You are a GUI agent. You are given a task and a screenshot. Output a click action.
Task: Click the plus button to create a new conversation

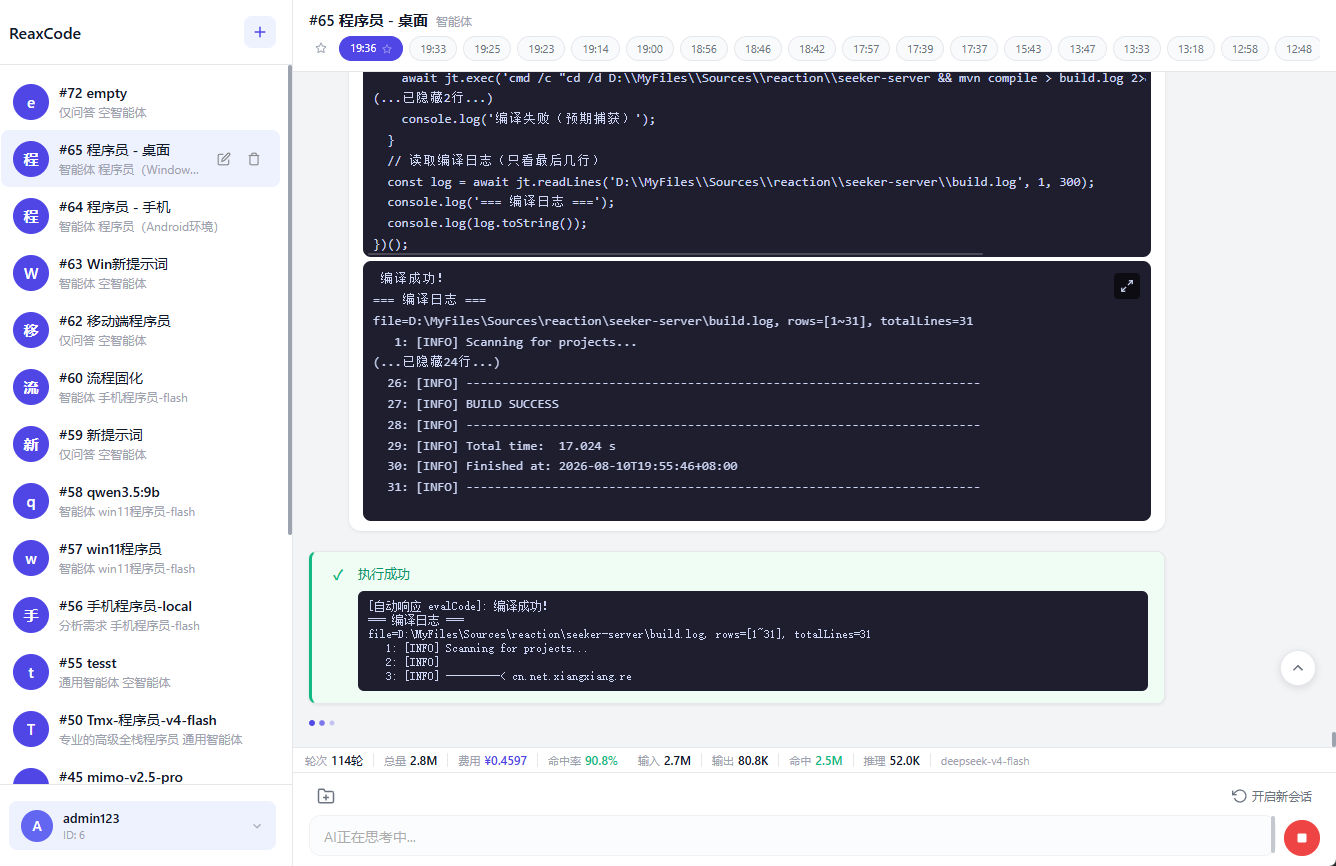pos(260,32)
